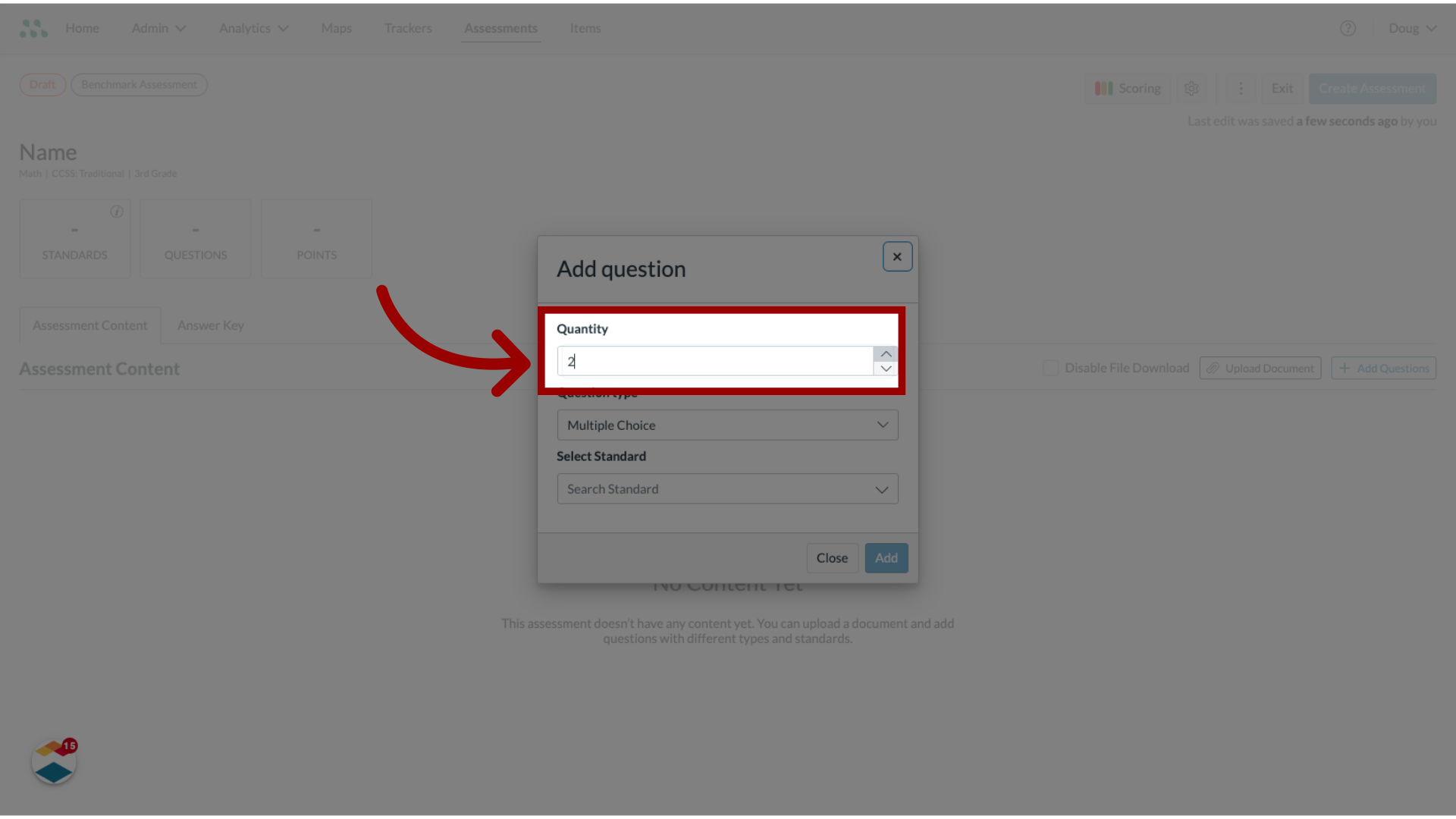Click the more options vertical dots icon

pyautogui.click(x=1241, y=88)
